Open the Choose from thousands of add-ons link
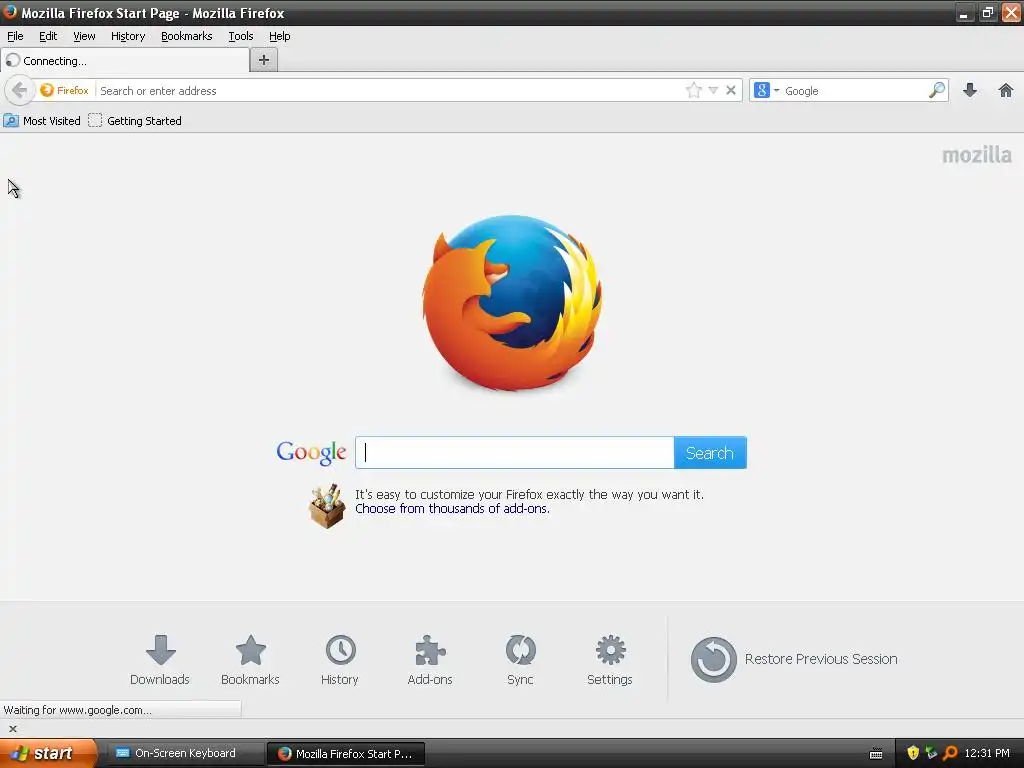Viewport: 1024px width, 768px height. [x=452, y=509]
